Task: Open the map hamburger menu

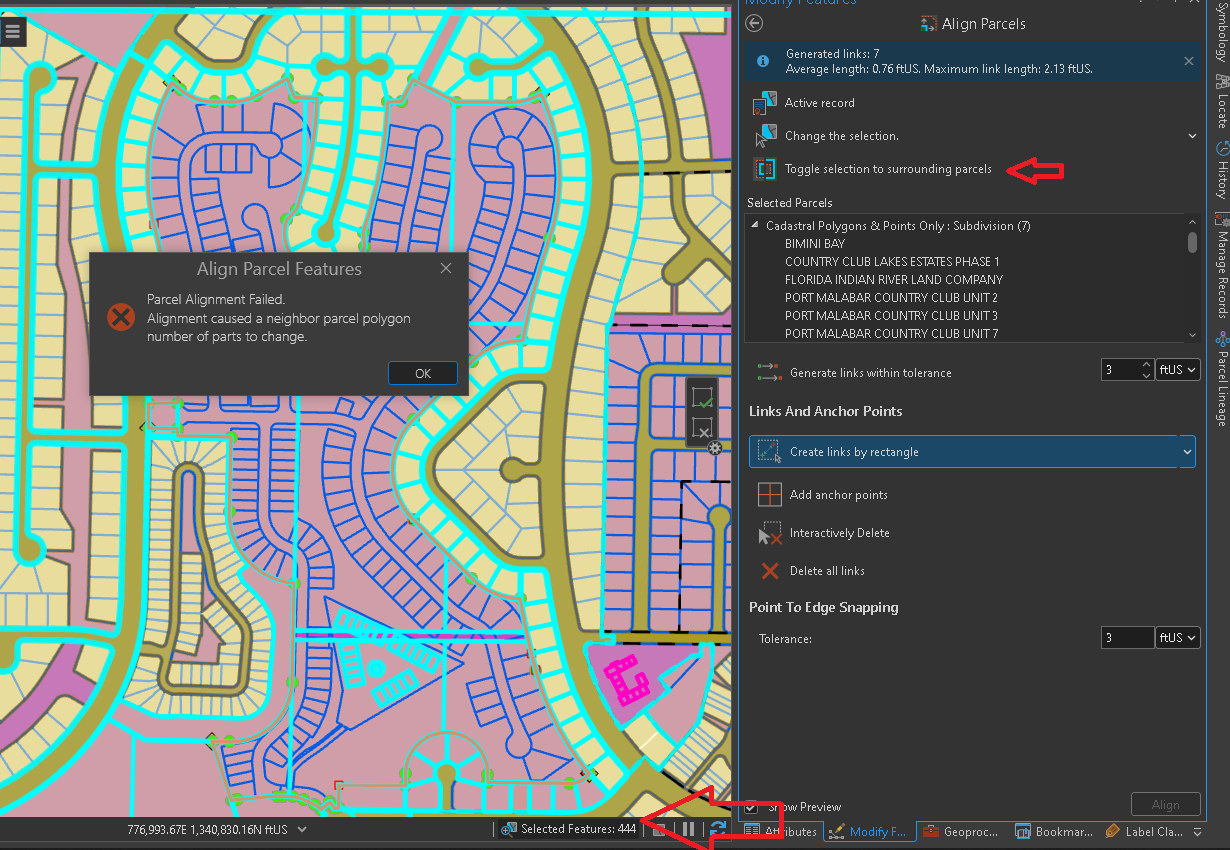Action: [14, 31]
